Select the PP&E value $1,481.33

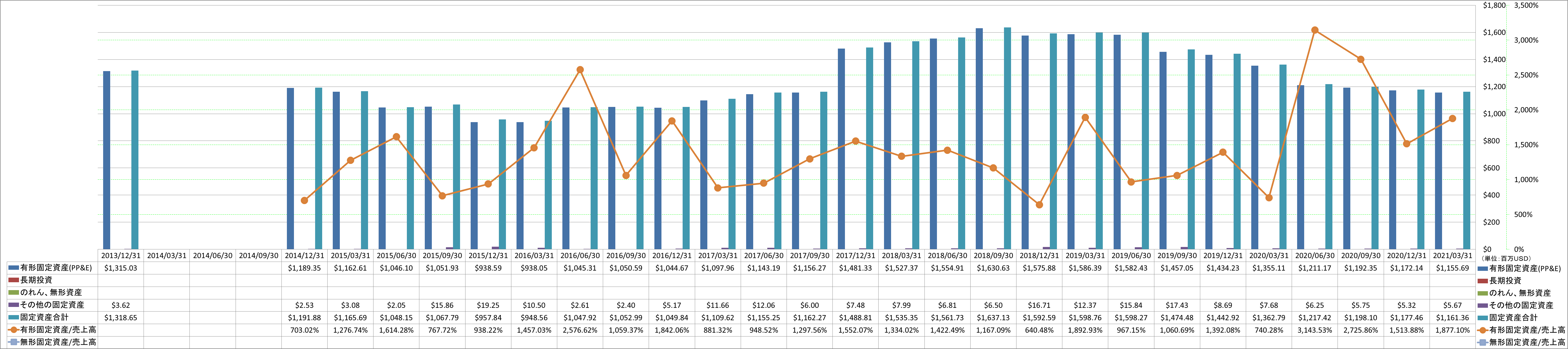click(855, 268)
